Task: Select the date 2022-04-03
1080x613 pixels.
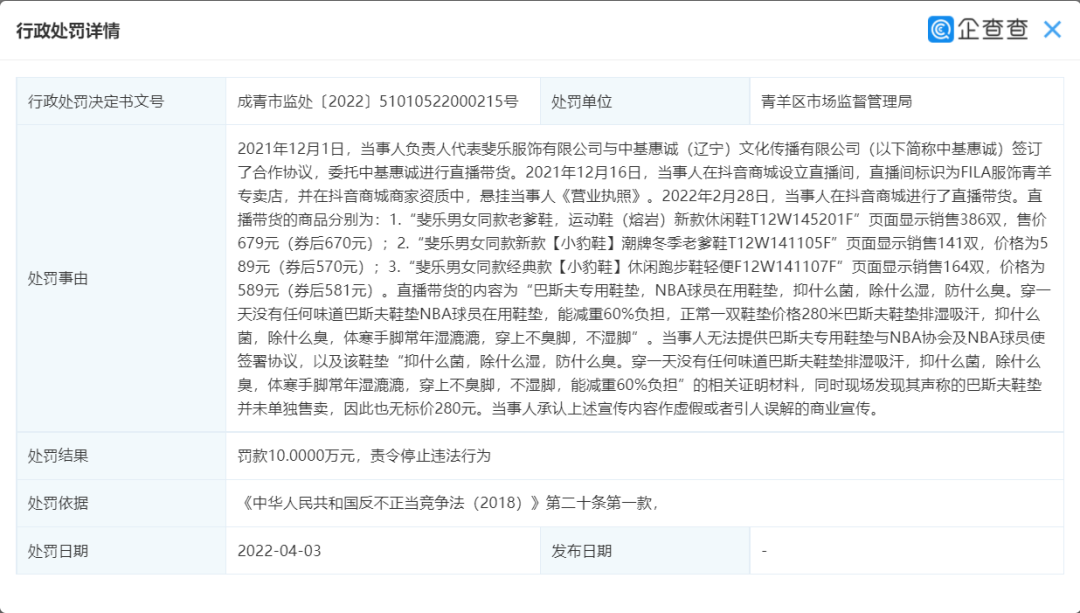Action: [x=279, y=551]
